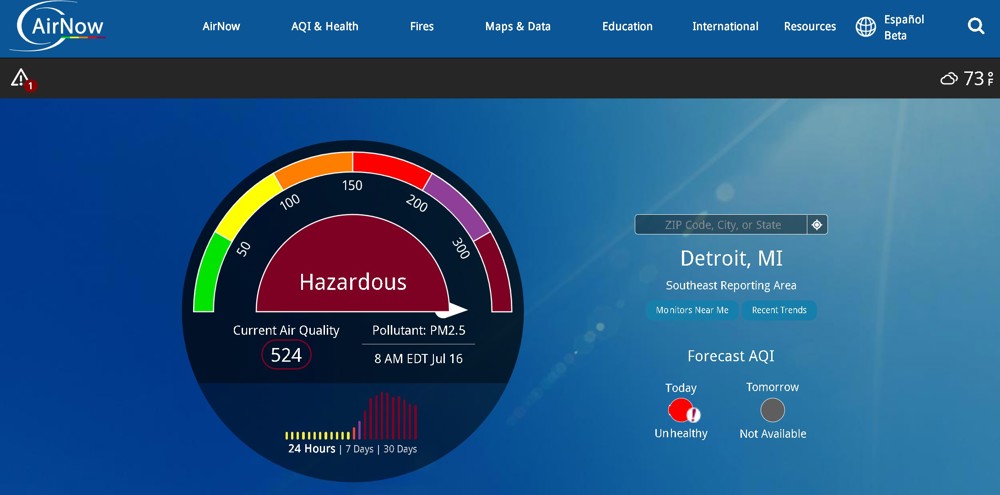Click the white gauge needle pointer
The width and height of the screenshot is (1000, 495).
pos(452,310)
